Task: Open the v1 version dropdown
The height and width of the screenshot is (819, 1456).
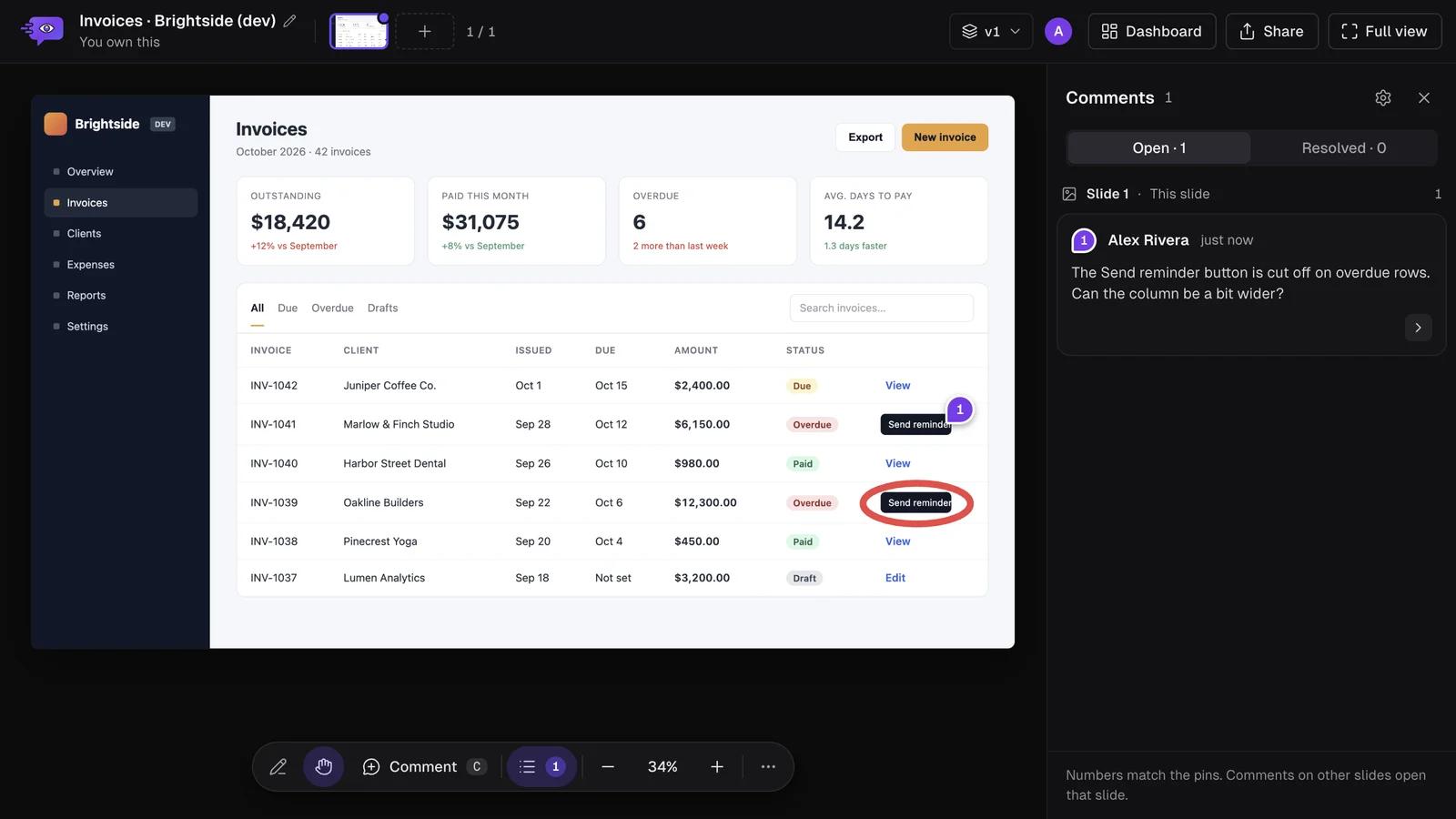Action: (991, 31)
